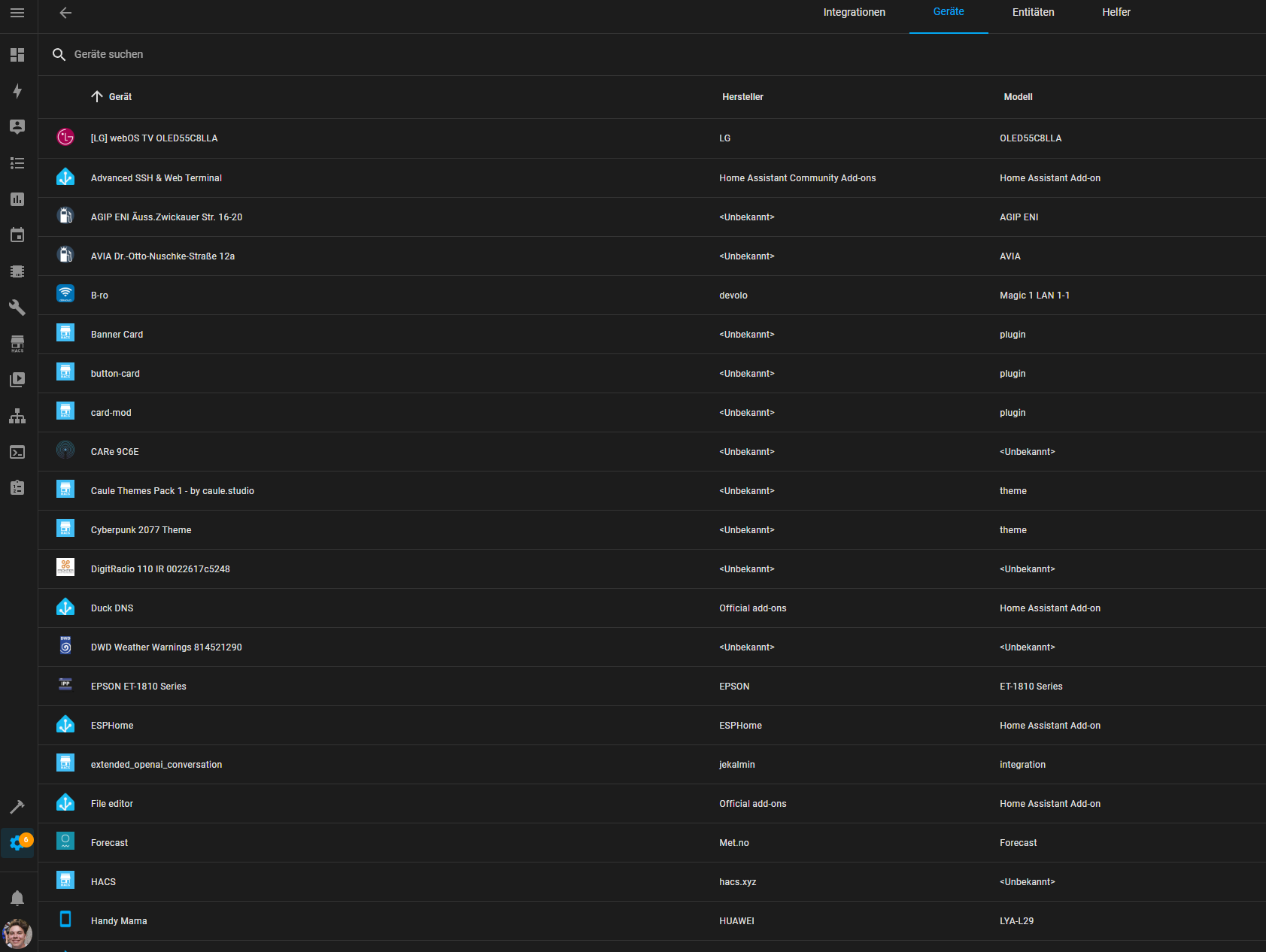Open the Energy lightning bolt icon
Screen dimensions: 1266x952
(x=17, y=91)
